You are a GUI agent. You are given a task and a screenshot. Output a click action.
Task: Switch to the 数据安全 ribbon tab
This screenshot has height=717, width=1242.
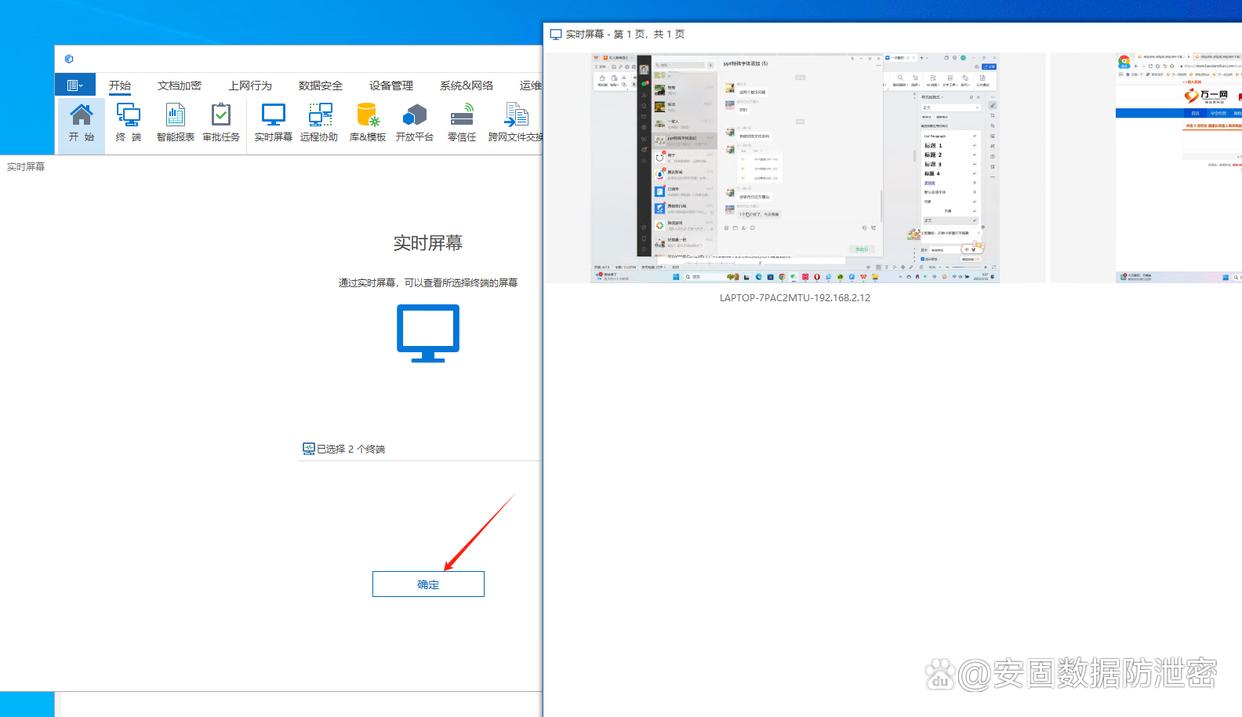[x=320, y=85]
